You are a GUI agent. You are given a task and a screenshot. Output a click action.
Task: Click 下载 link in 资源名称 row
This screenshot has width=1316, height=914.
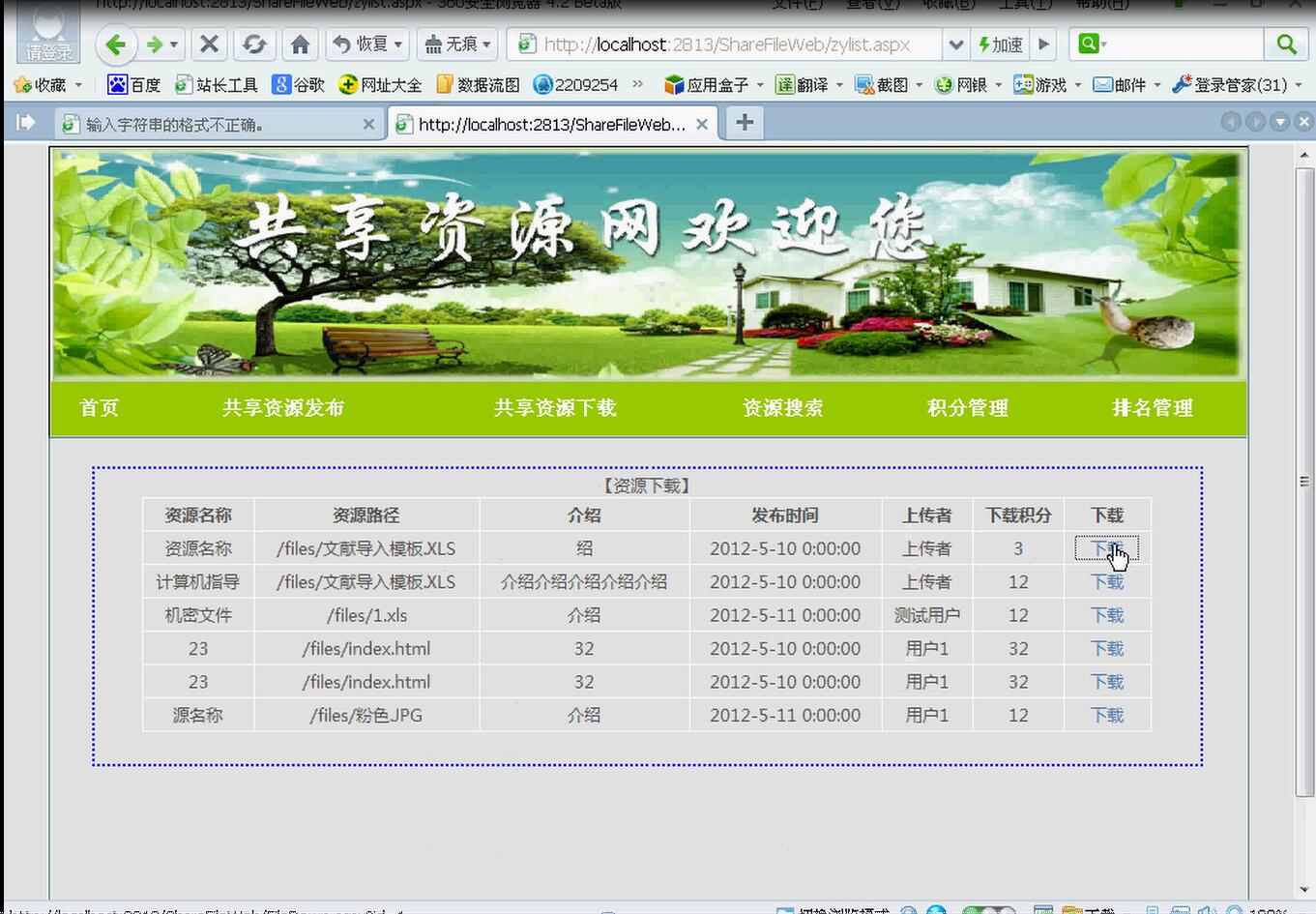[1107, 548]
